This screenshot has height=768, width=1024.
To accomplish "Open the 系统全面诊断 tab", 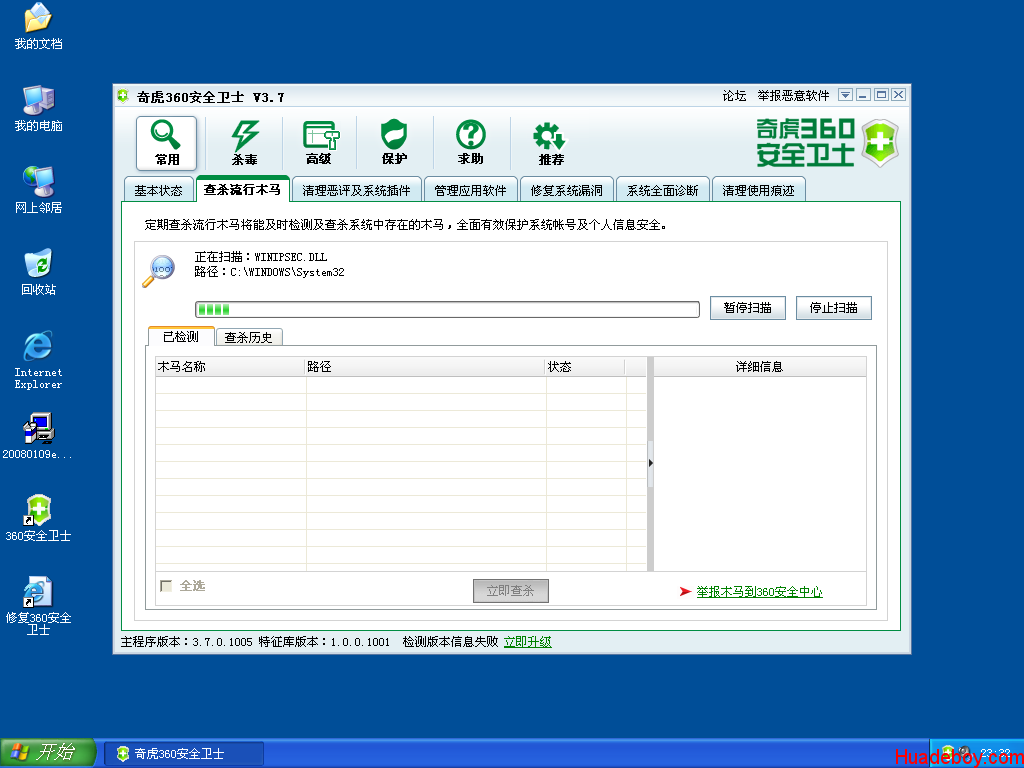I will (x=662, y=191).
